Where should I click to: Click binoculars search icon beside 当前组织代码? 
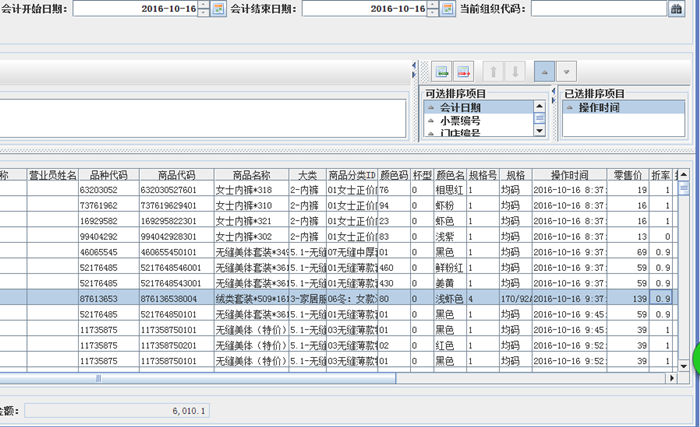[x=676, y=9]
